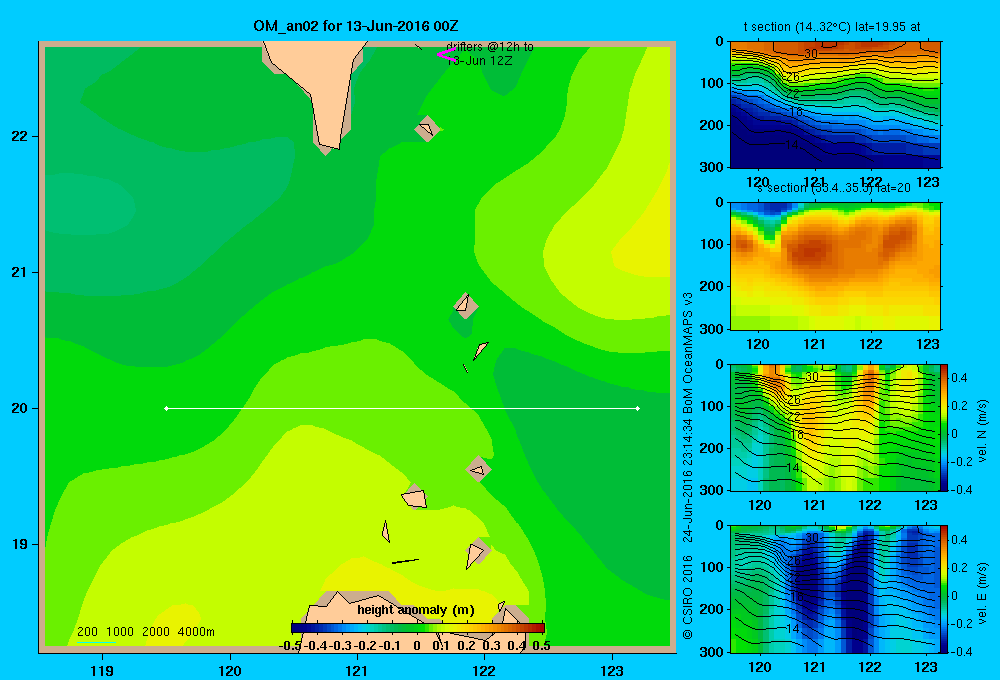Click the 's section' salinity panel title
Image resolution: width=1000 pixels, height=680 pixels.
[833, 188]
